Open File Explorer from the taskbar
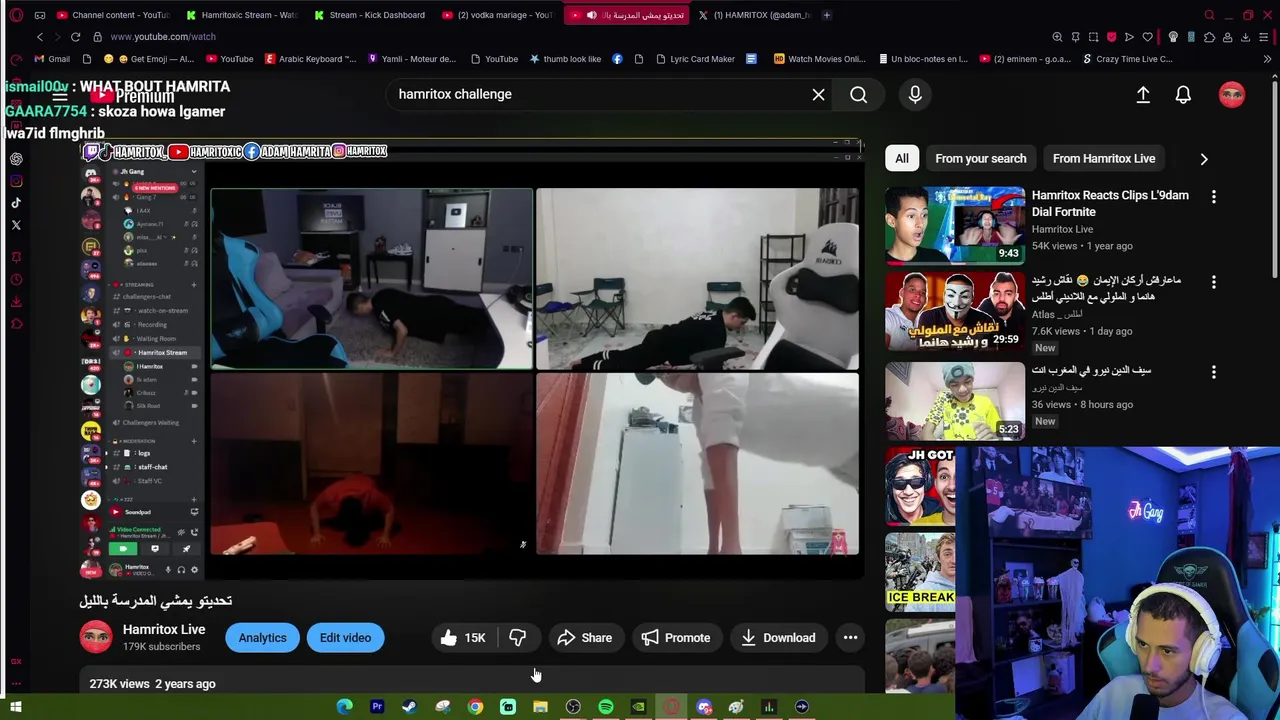Viewport: 1280px width, 720px height. pyautogui.click(x=540, y=707)
